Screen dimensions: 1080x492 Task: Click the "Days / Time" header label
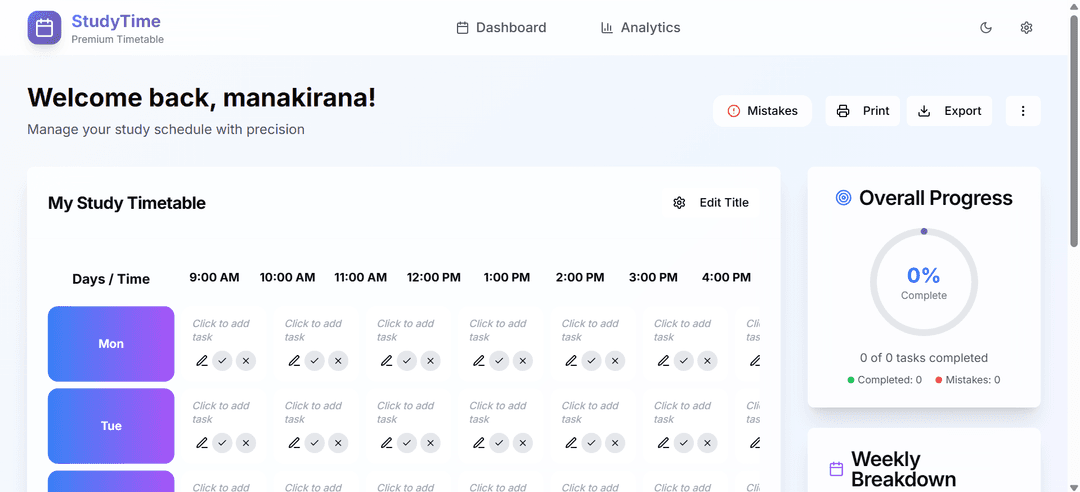point(111,279)
